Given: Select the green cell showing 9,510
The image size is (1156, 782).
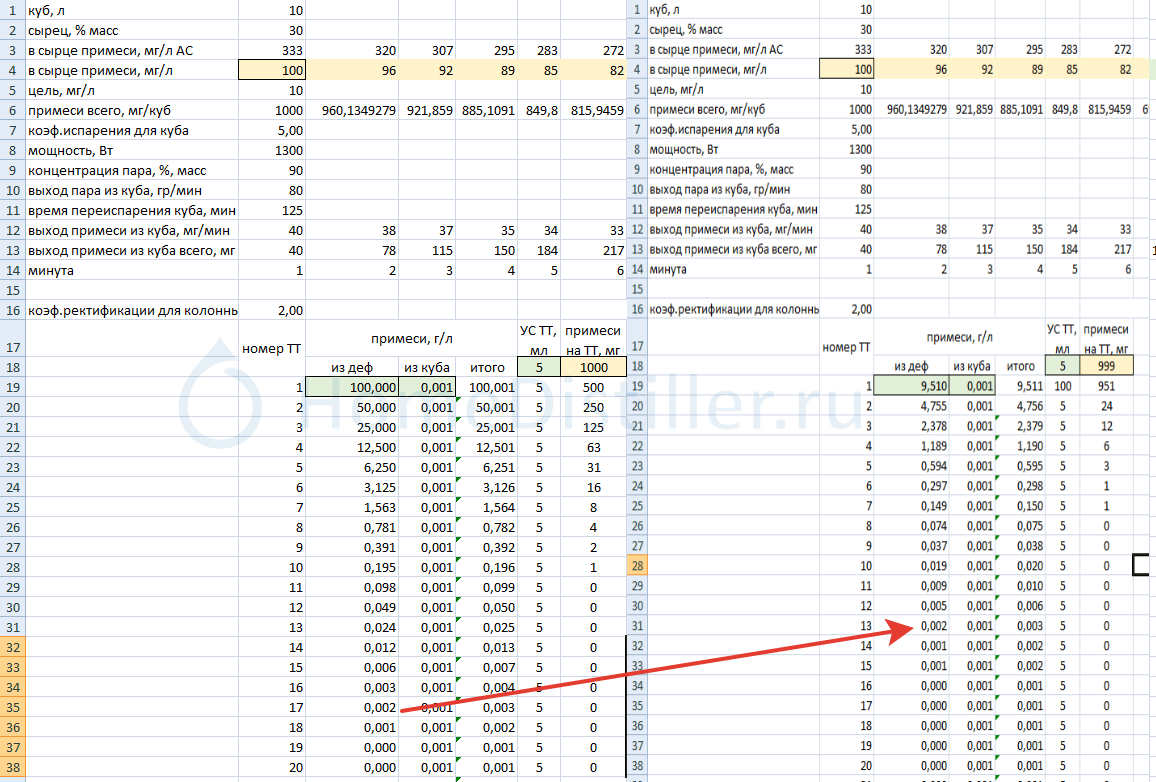Looking at the screenshot, I should [910, 385].
